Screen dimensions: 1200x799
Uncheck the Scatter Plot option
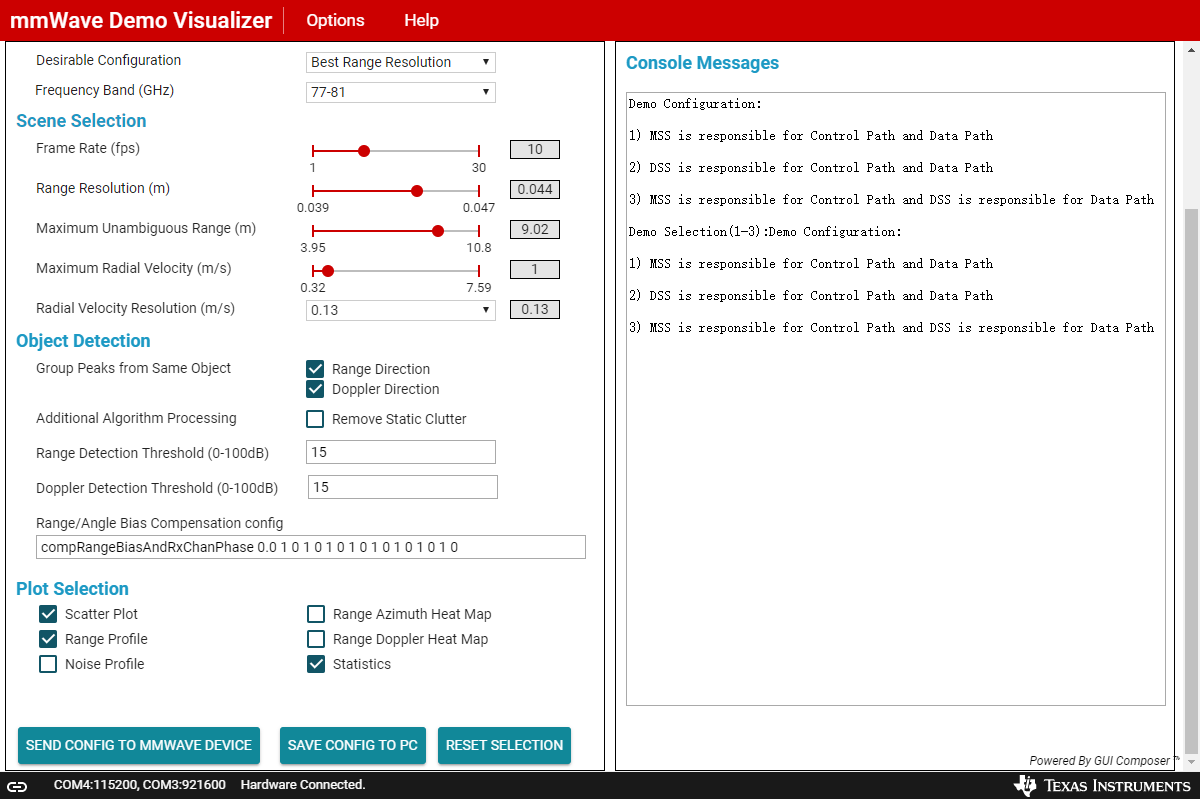(x=48, y=614)
